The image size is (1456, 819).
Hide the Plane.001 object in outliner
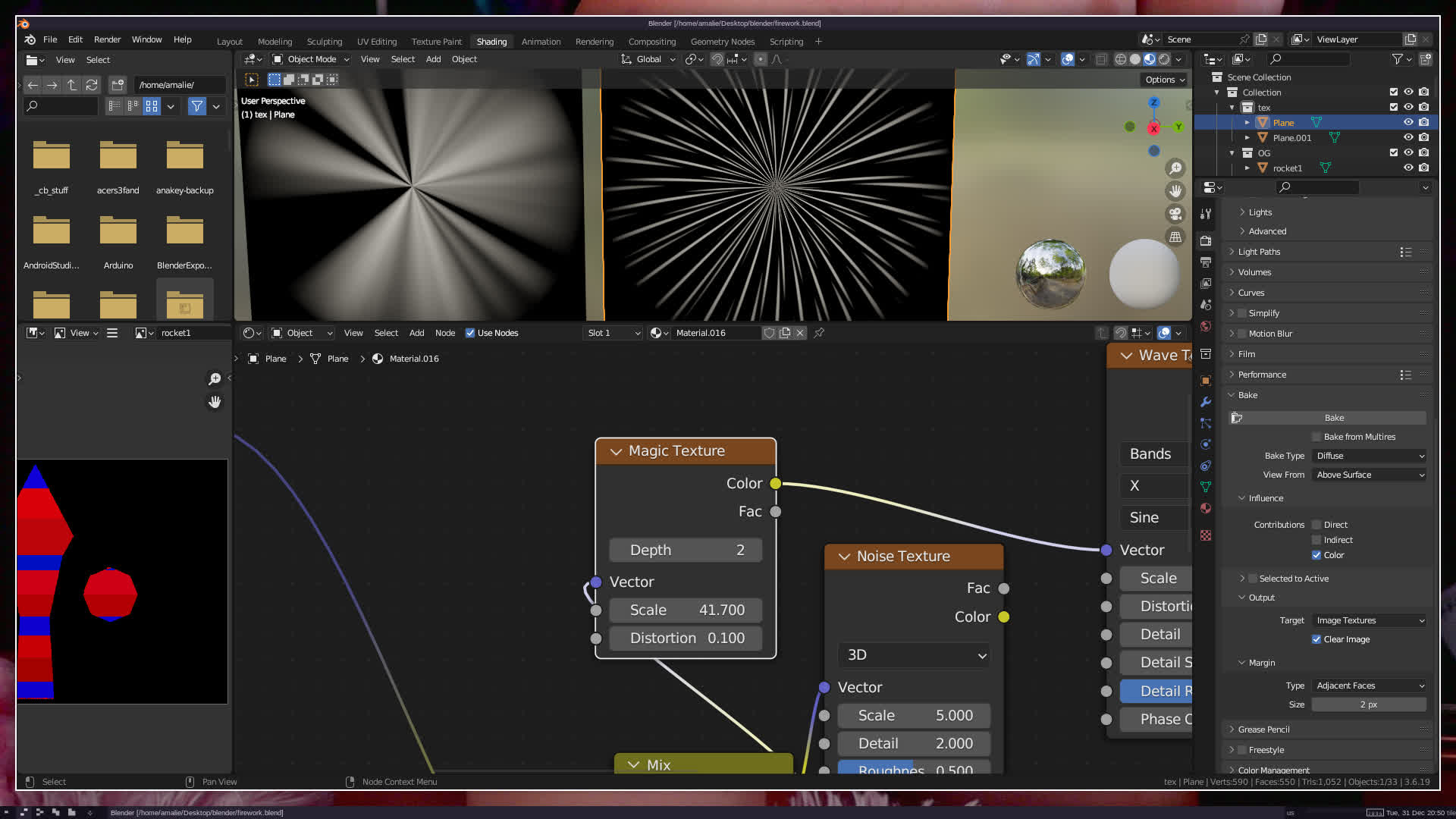[x=1408, y=138]
